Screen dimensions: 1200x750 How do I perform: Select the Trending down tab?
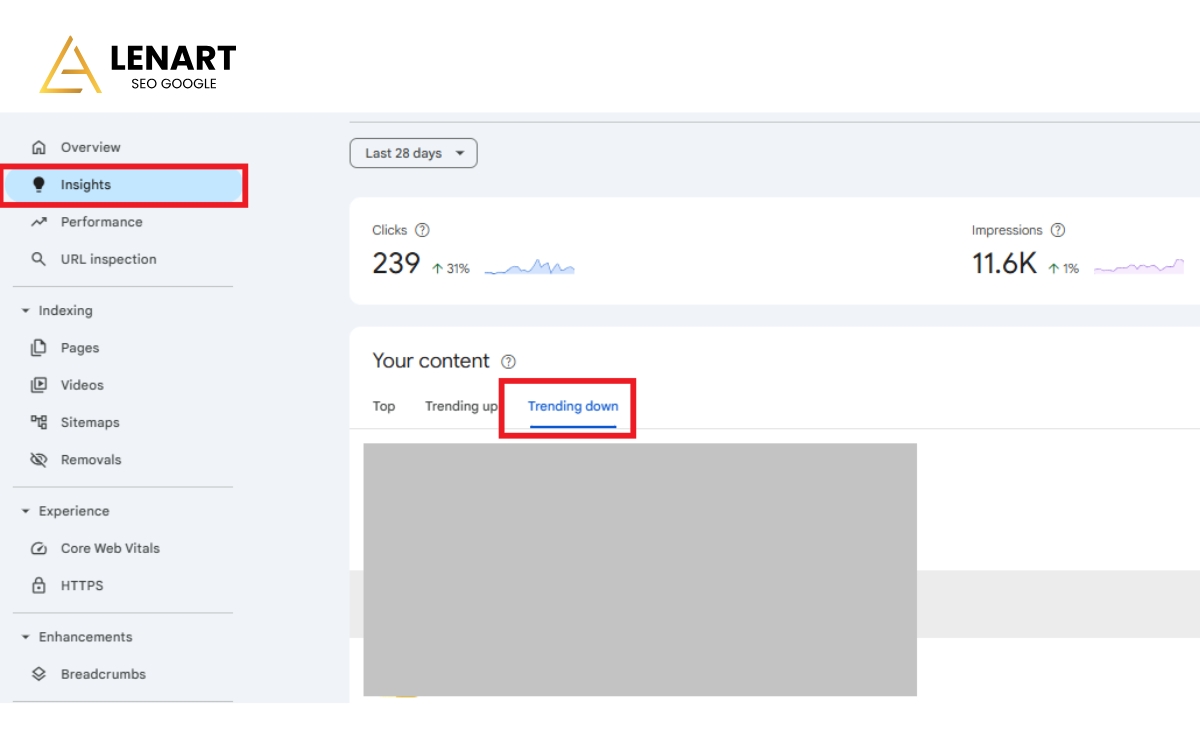pos(573,406)
